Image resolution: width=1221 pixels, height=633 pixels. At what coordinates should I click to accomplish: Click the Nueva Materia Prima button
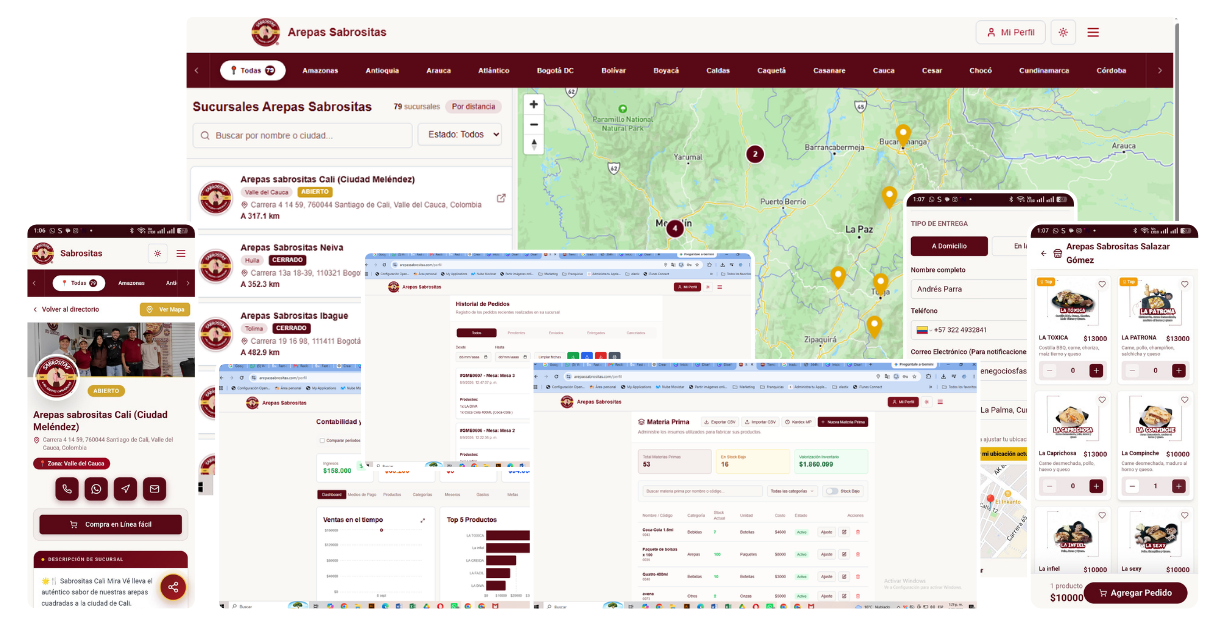(842, 422)
